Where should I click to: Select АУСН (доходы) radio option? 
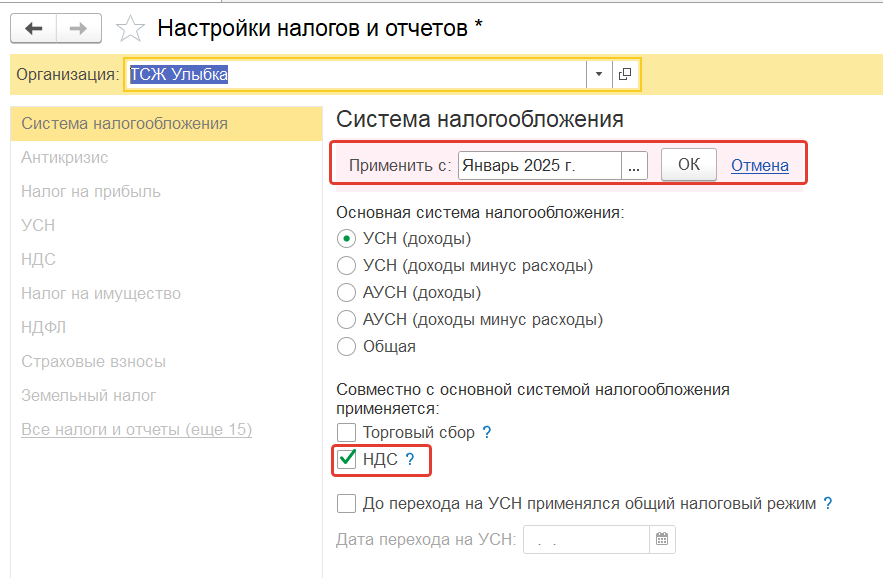[347, 293]
